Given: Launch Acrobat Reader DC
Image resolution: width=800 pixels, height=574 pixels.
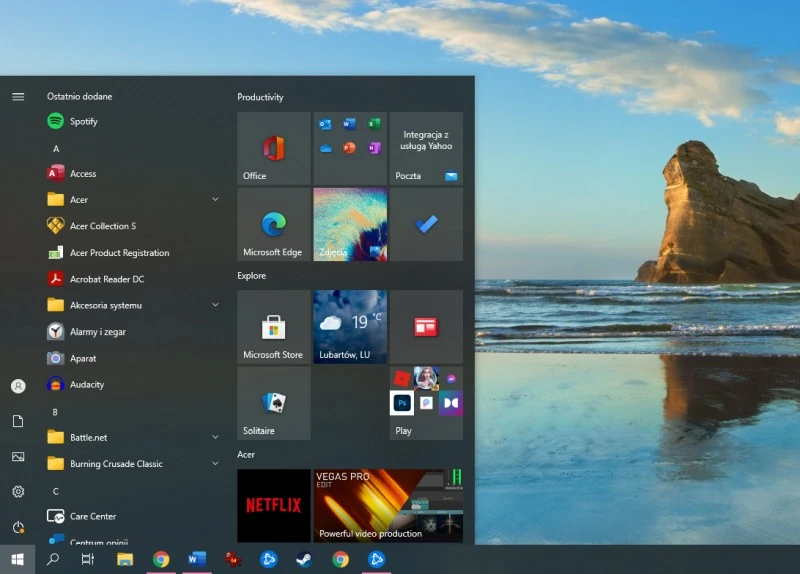Looking at the screenshot, I should [x=133, y=279].
